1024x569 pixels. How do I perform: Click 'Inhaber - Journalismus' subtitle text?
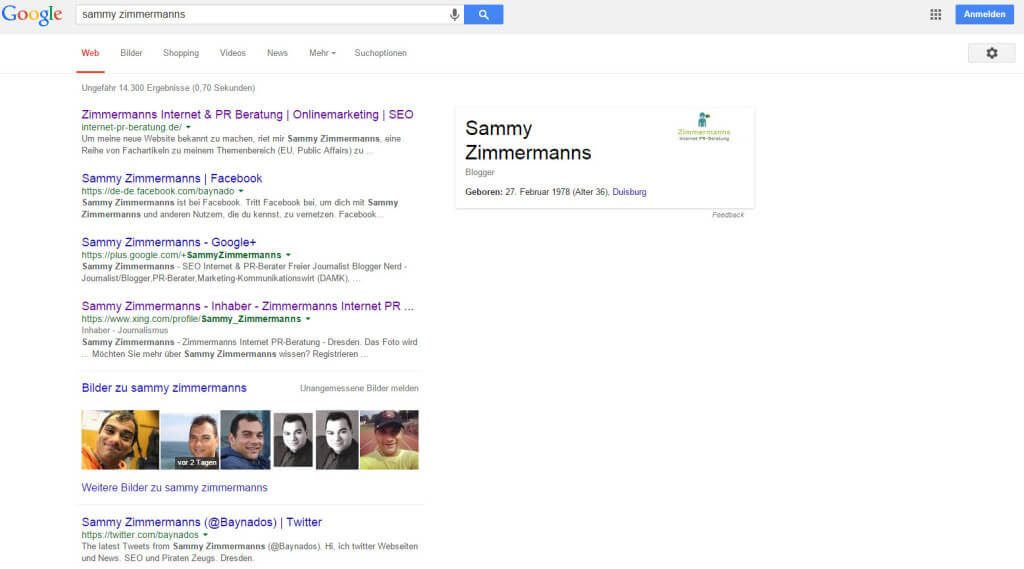click(x=125, y=331)
